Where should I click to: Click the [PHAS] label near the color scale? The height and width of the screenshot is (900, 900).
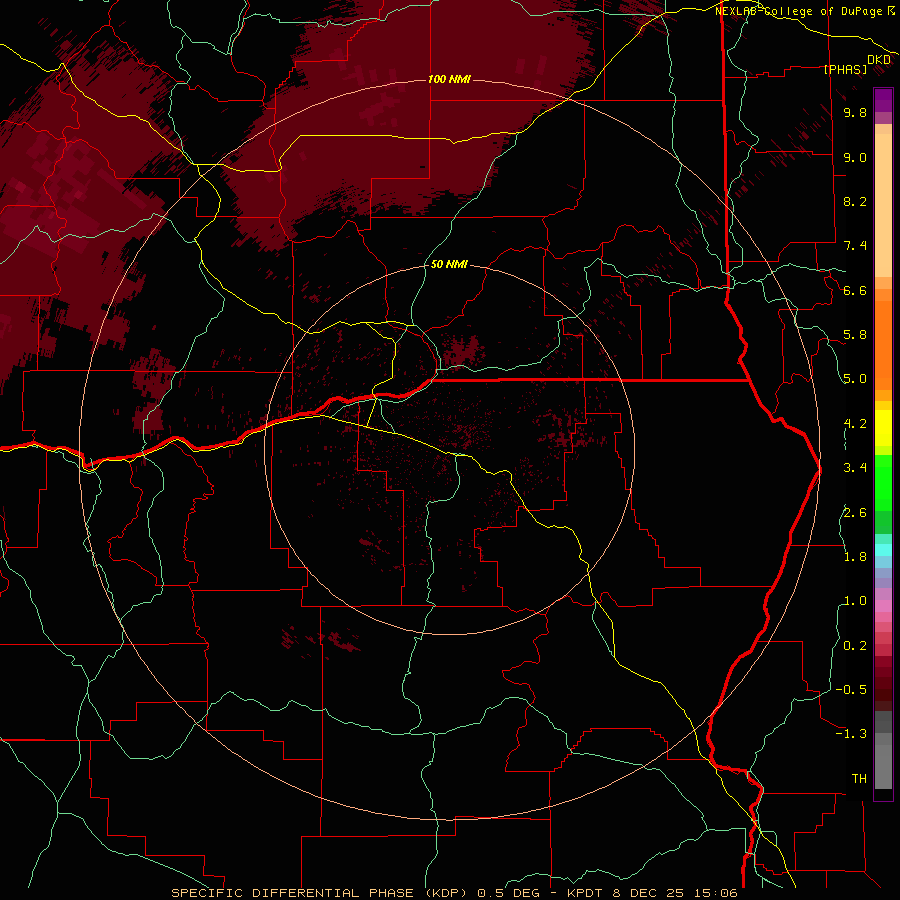coord(845,69)
